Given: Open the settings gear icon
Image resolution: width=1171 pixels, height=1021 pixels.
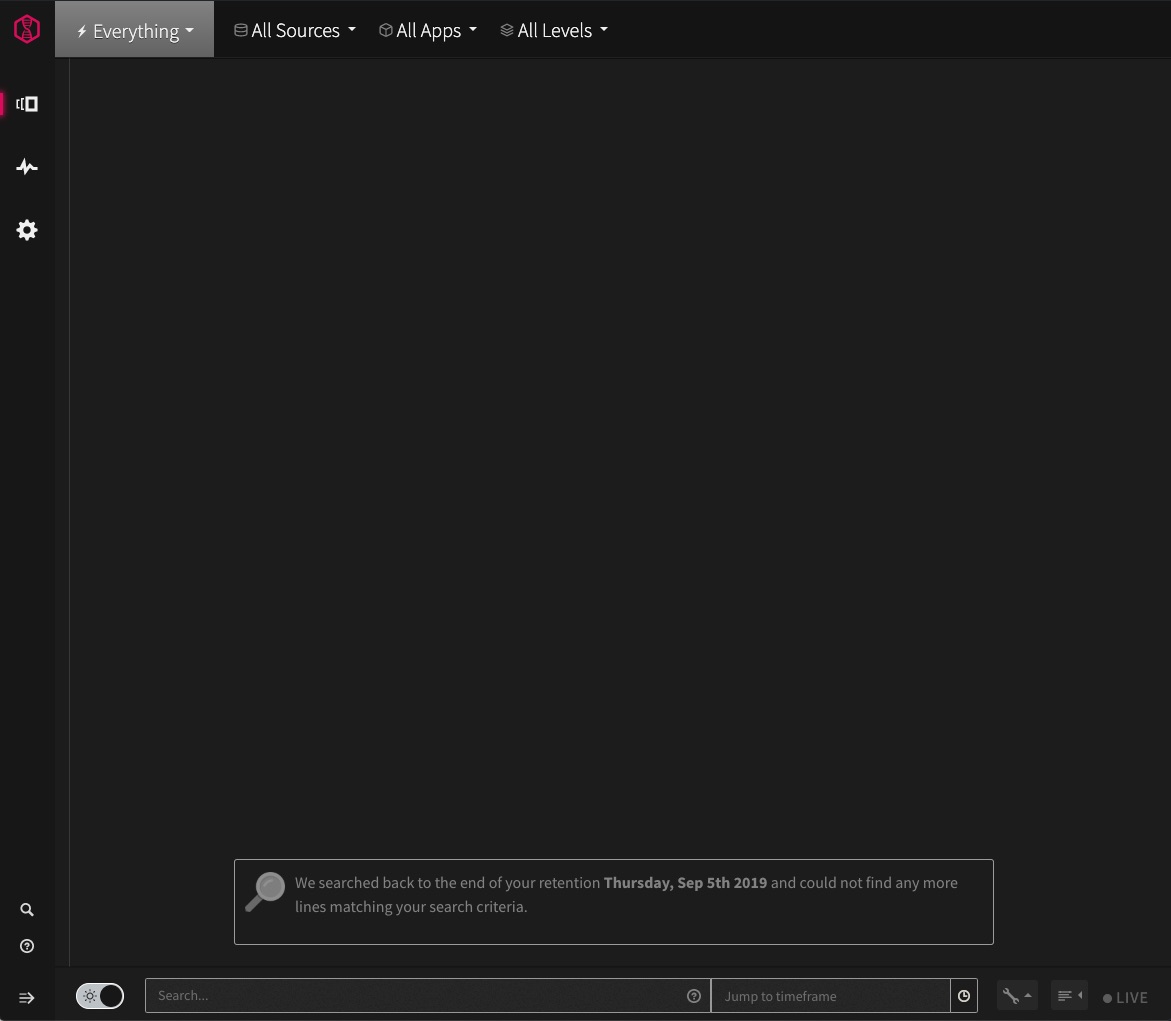Looking at the screenshot, I should click(27, 230).
